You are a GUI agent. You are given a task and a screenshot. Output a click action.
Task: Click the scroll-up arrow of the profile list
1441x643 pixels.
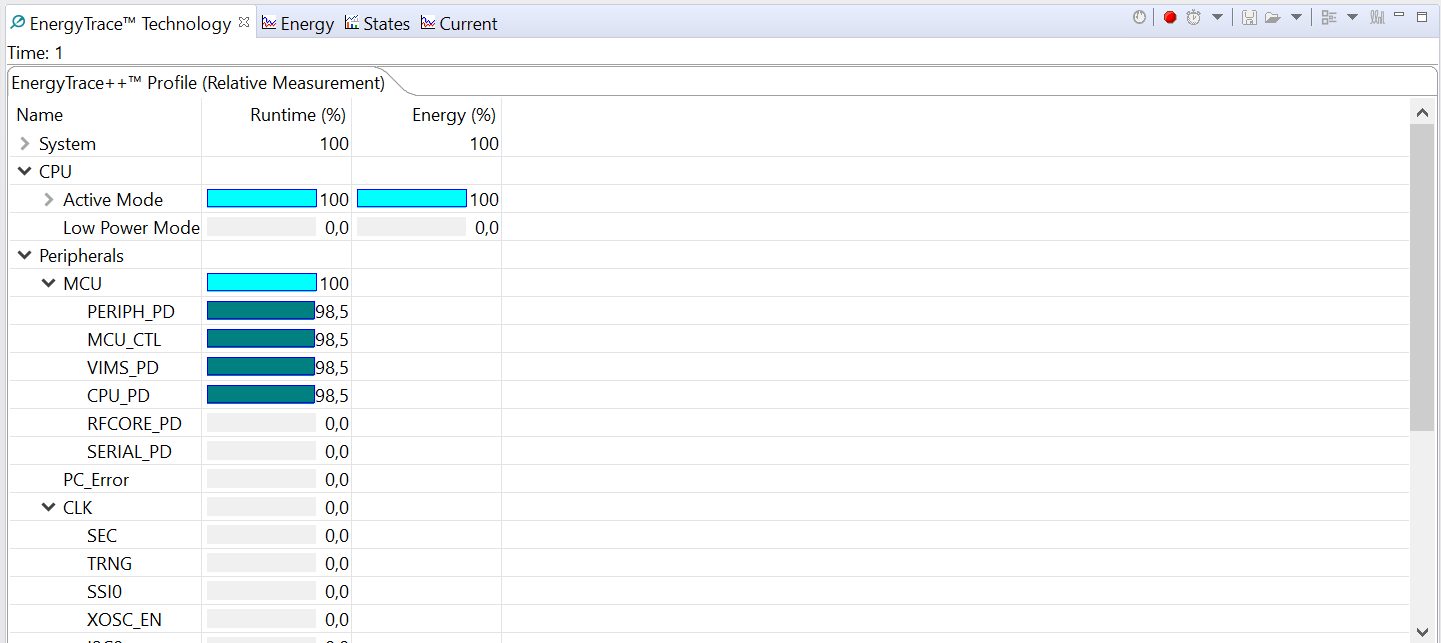1421,111
